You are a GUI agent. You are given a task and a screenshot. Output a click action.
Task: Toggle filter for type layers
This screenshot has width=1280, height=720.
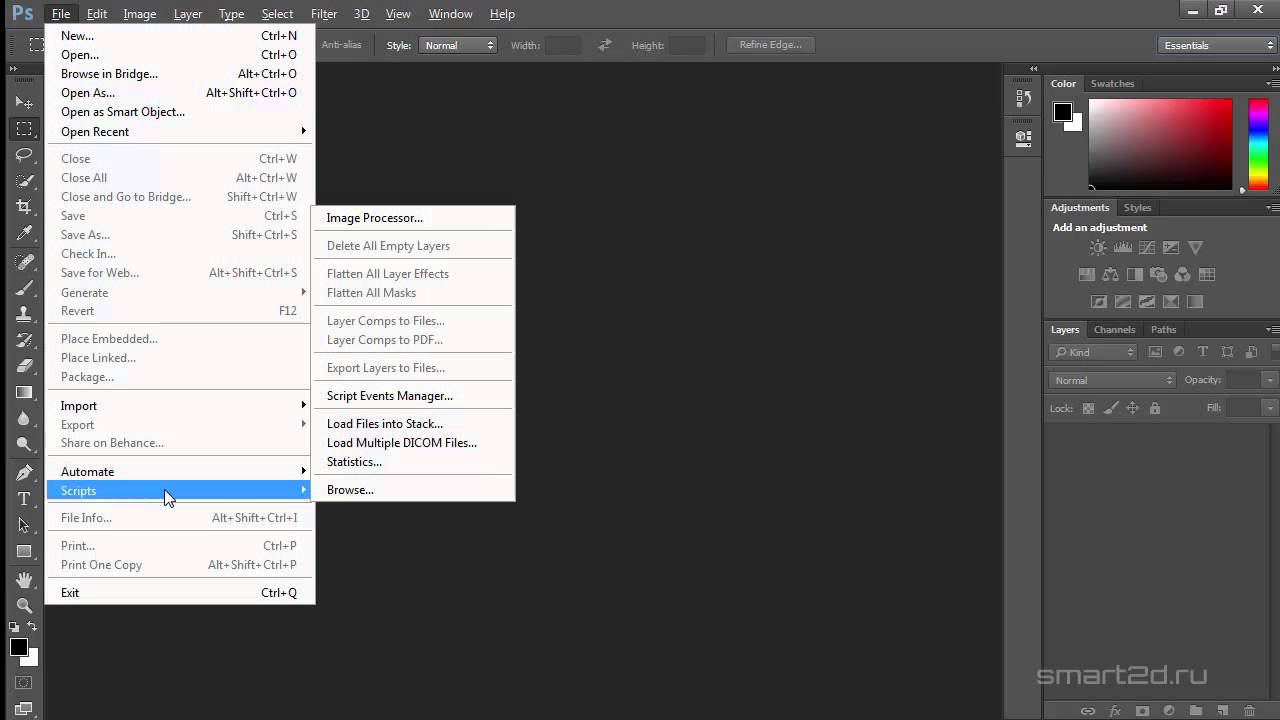click(1203, 352)
